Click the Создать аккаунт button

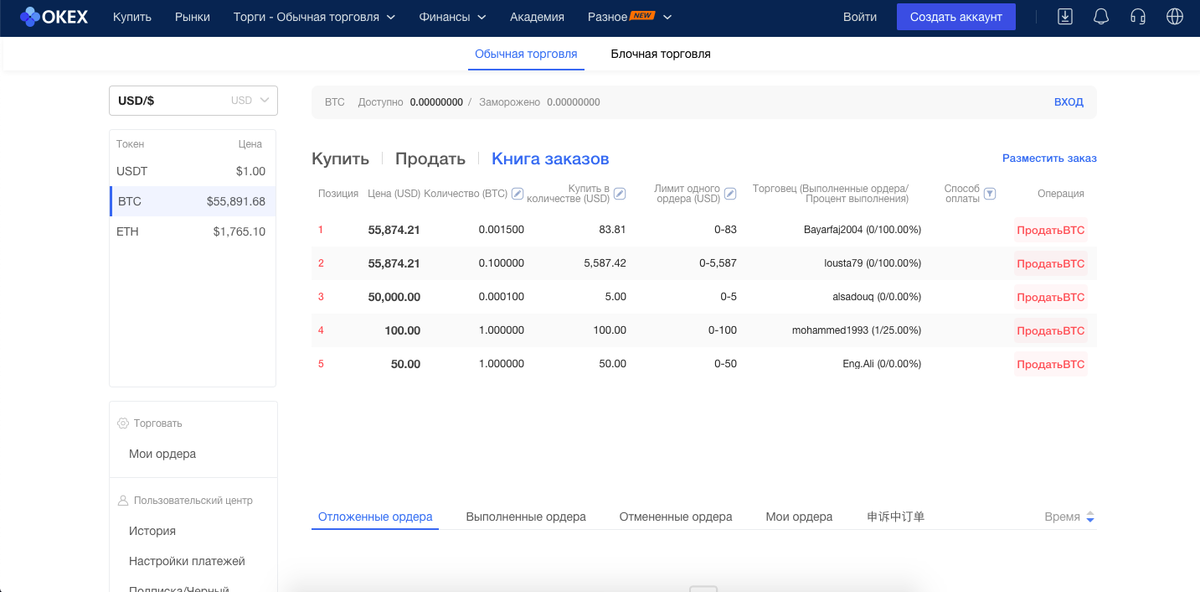tap(956, 17)
